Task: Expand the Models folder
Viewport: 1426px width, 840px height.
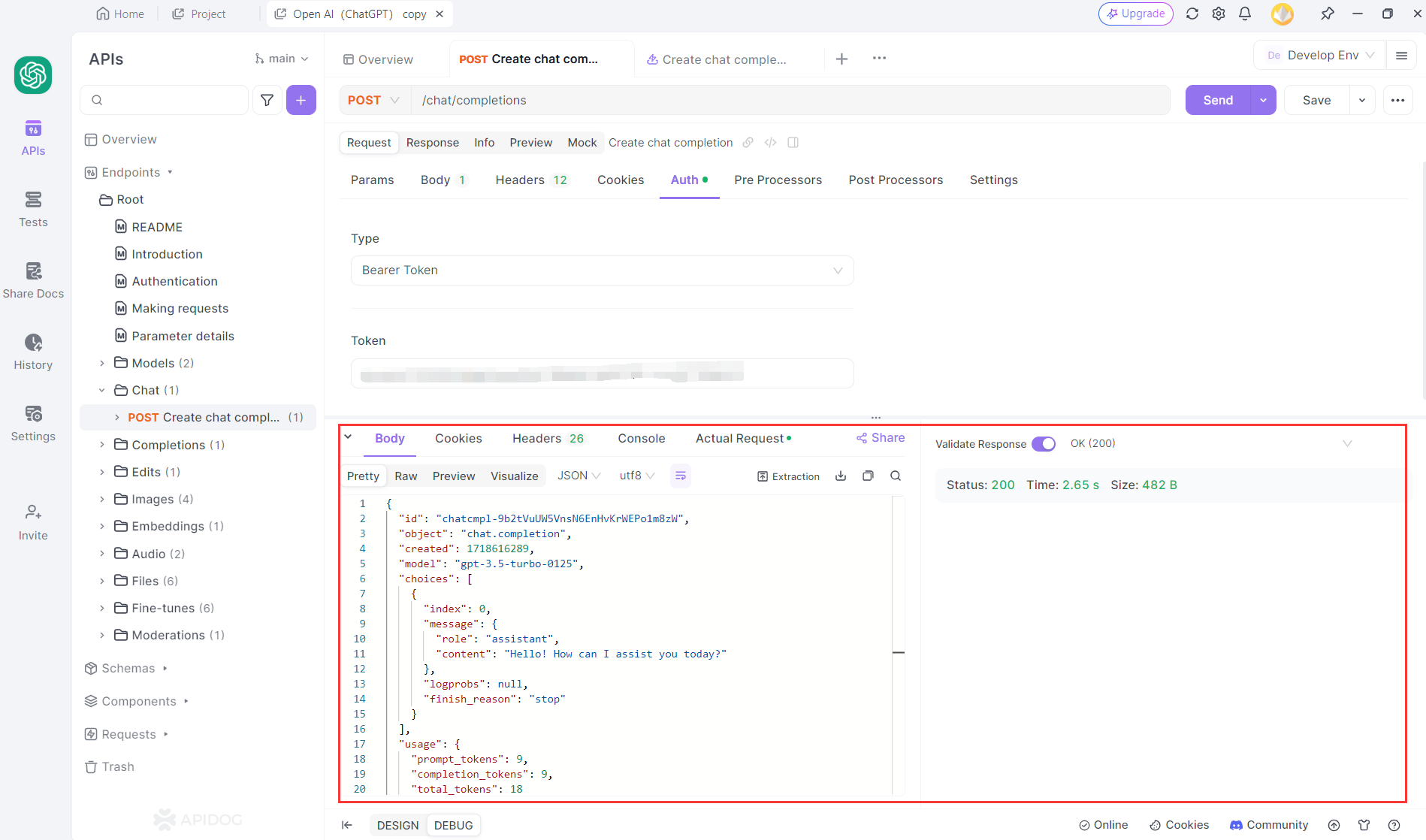Action: click(x=102, y=364)
